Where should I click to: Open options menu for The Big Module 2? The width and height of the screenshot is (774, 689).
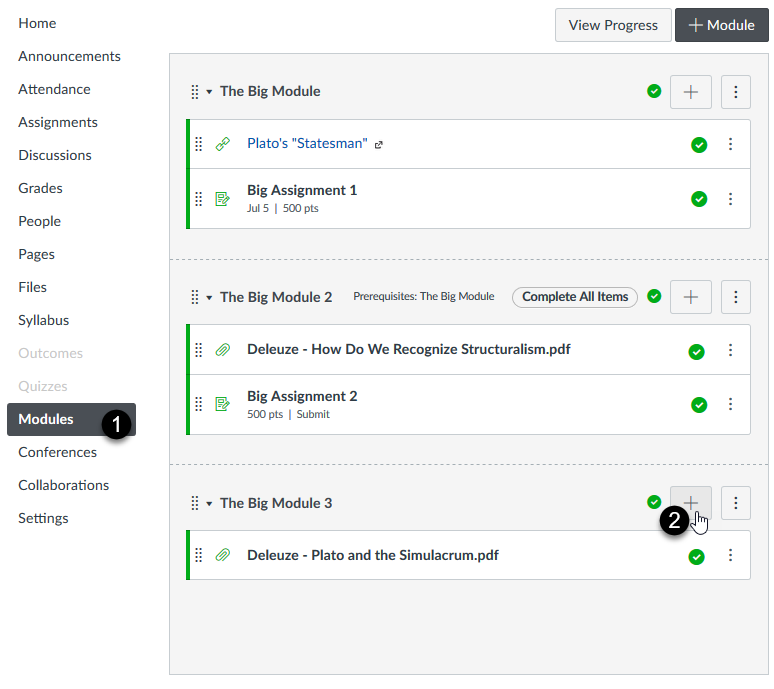tap(735, 297)
